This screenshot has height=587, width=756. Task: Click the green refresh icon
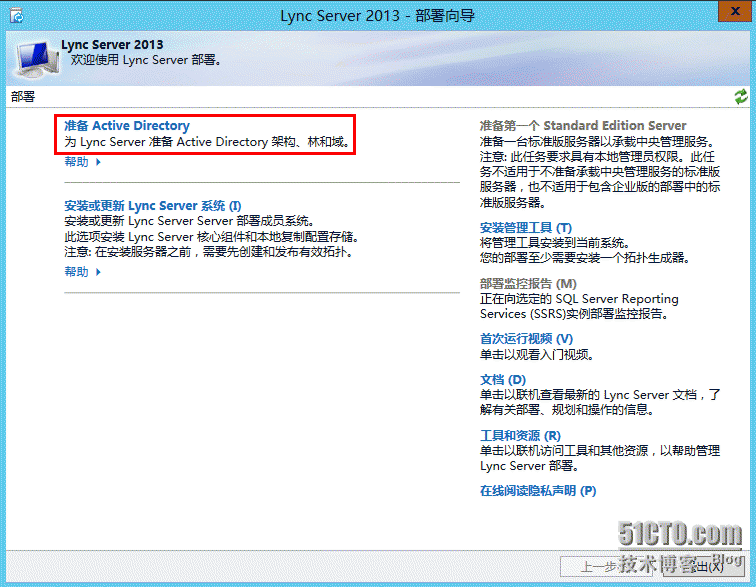click(x=741, y=96)
